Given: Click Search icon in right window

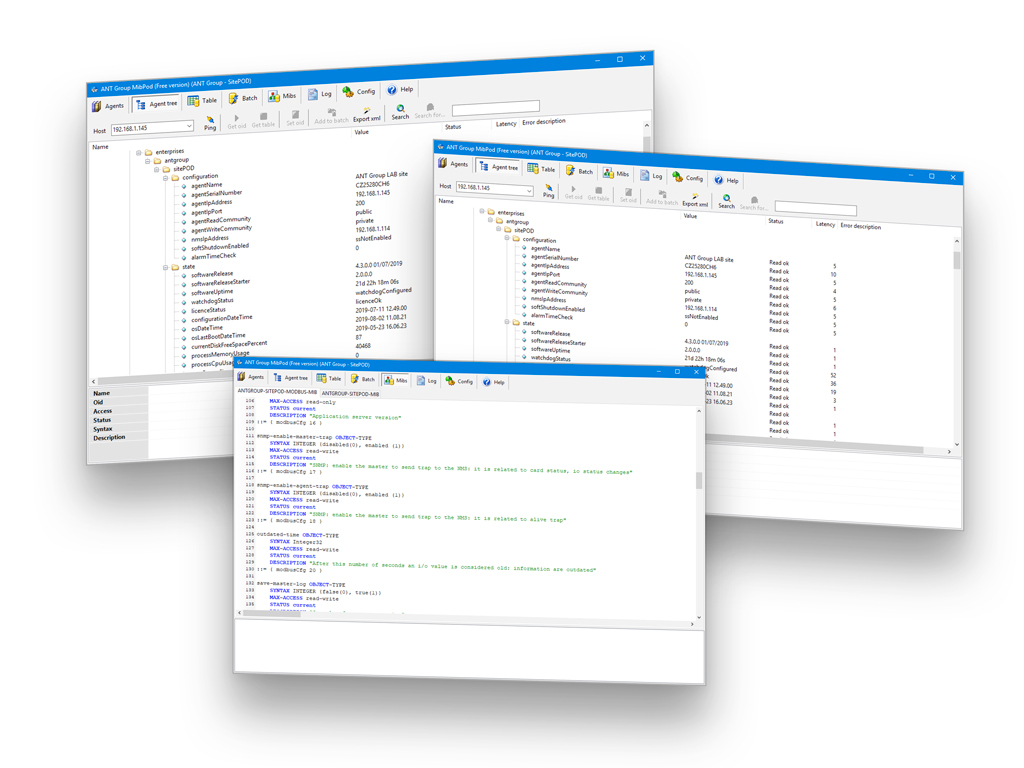Looking at the screenshot, I should [726, 201].
